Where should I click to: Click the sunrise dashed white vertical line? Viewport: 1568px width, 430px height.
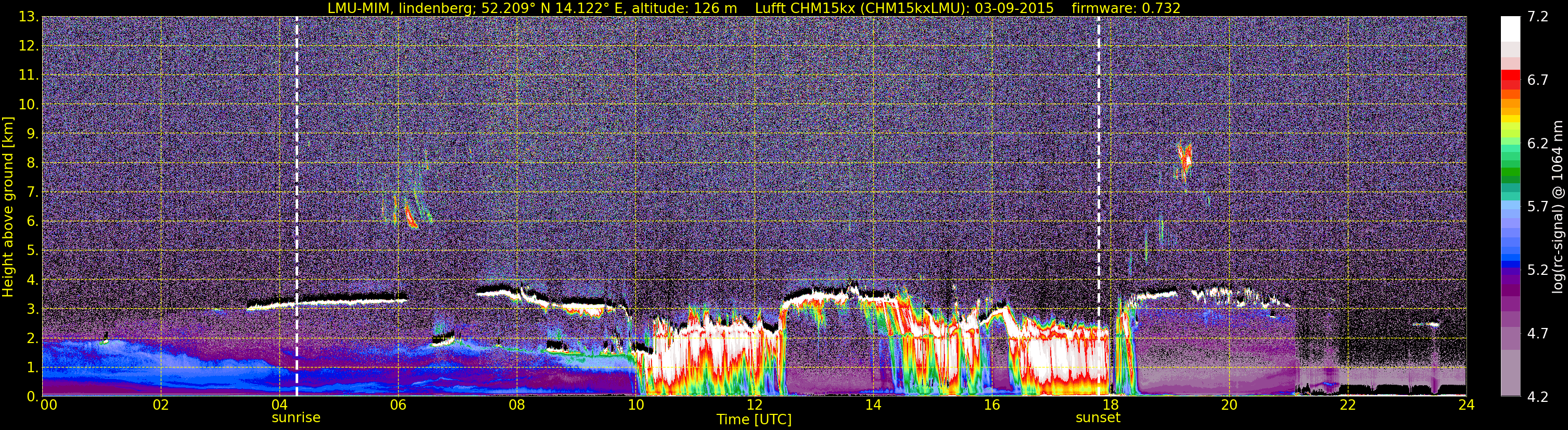tap(297, 207)
